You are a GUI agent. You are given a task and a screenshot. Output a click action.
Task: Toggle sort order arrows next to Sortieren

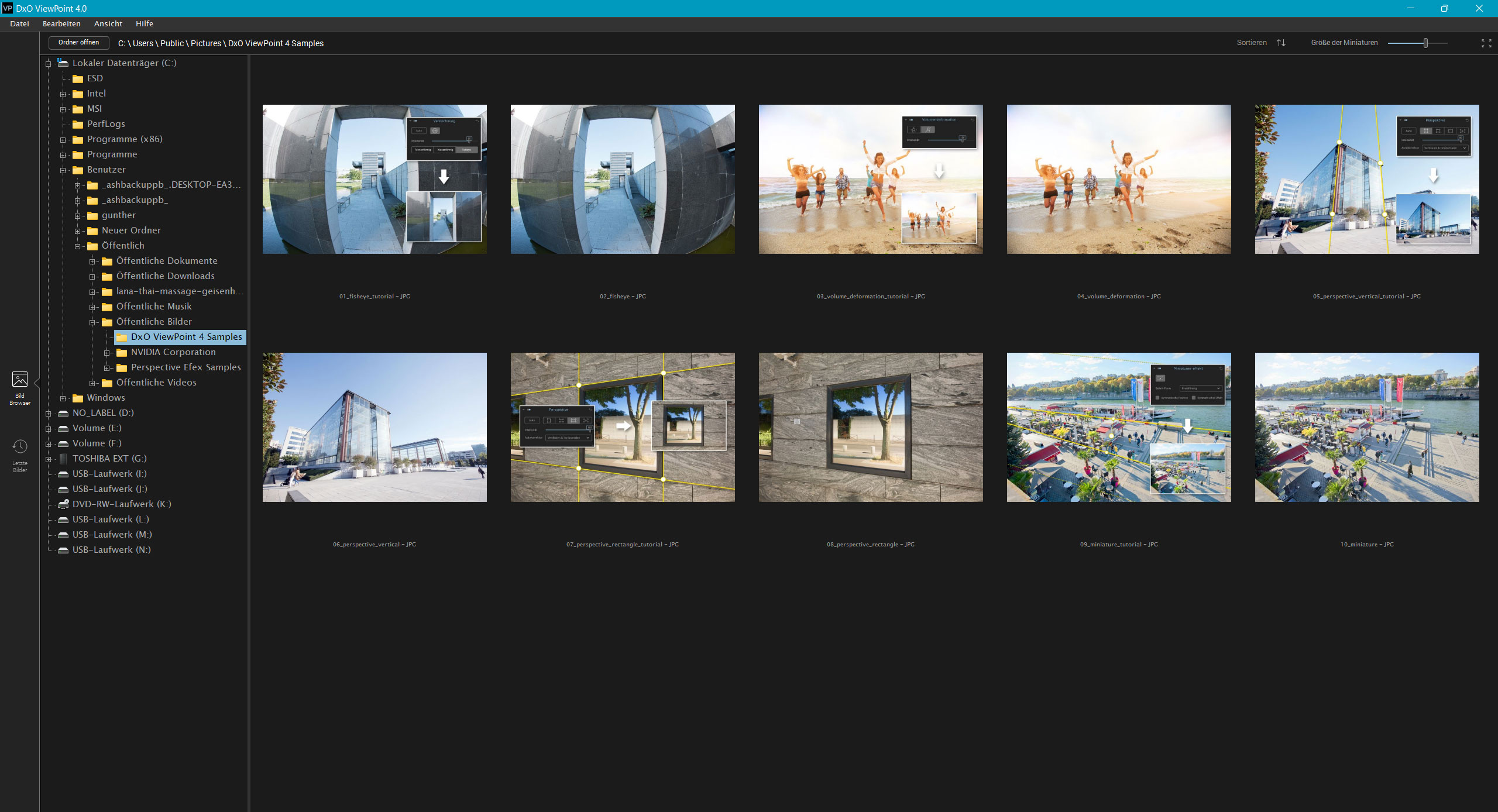[1281, 43]
